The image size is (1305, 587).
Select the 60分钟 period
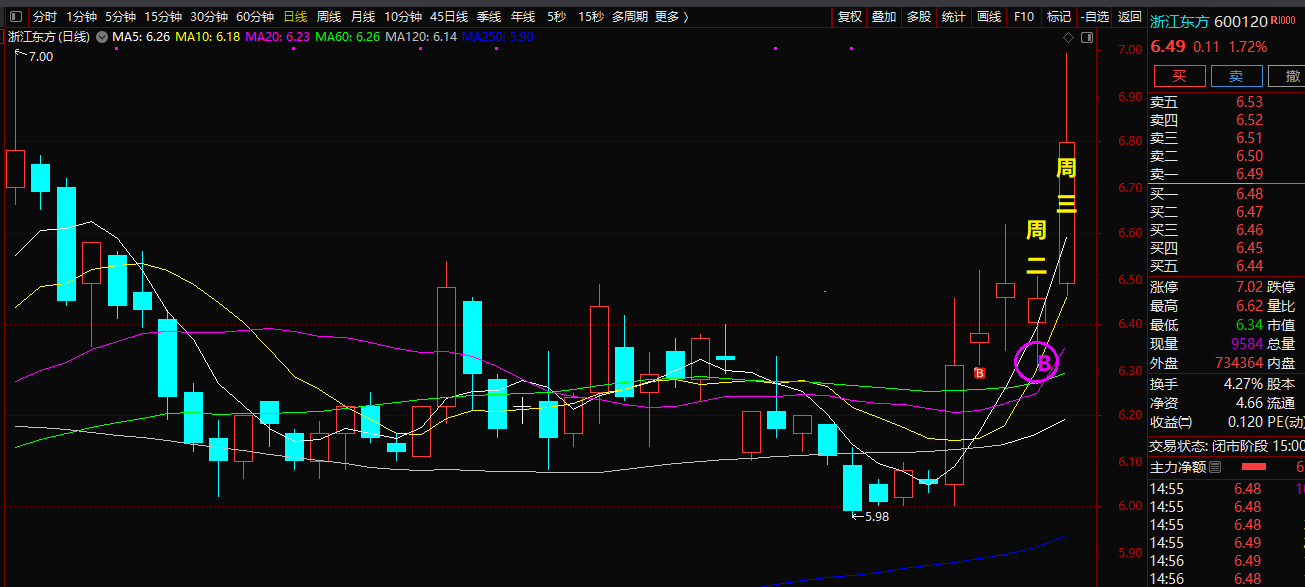click(x=255, y=17)
